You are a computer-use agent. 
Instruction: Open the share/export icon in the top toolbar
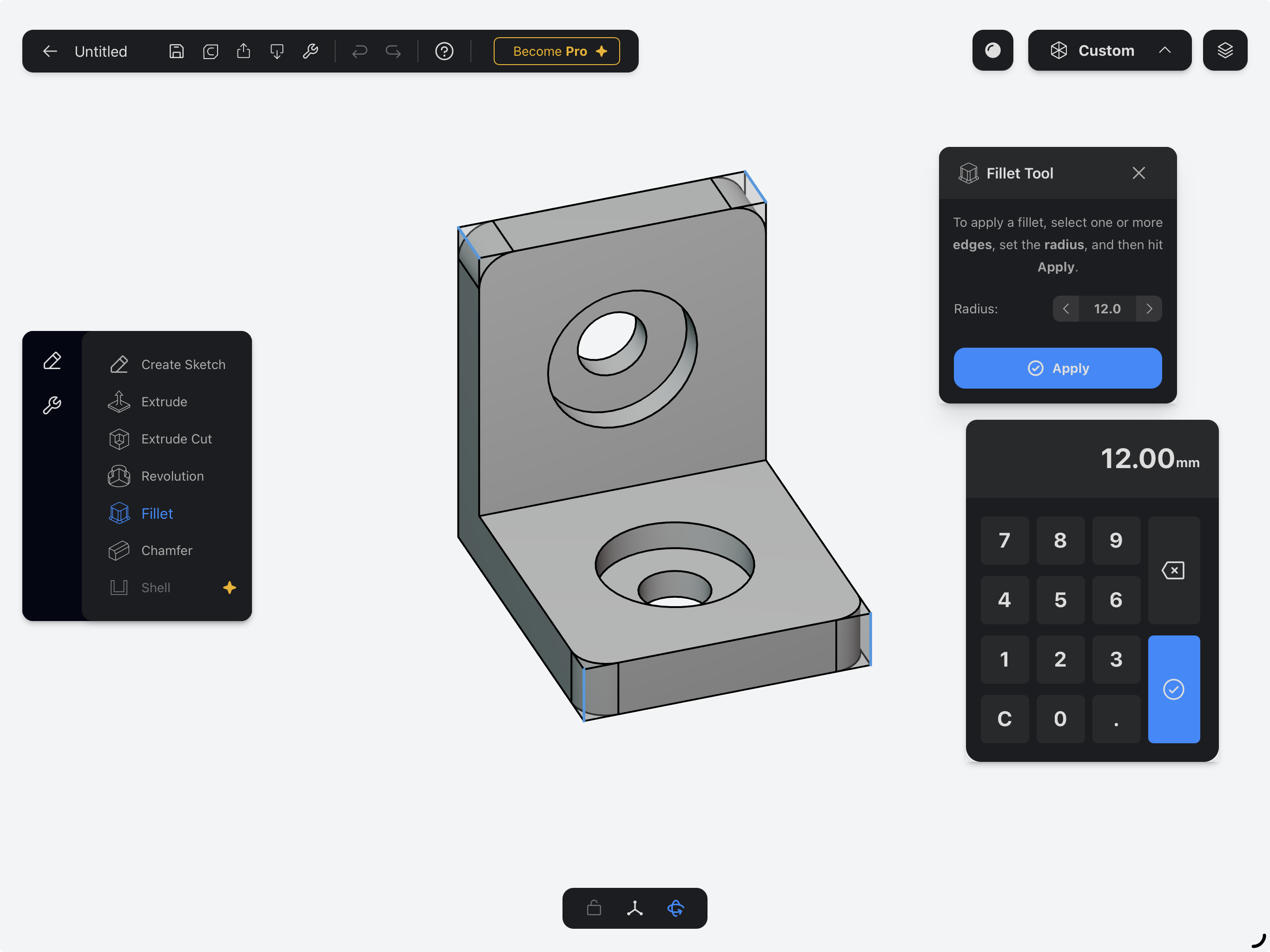244,51
